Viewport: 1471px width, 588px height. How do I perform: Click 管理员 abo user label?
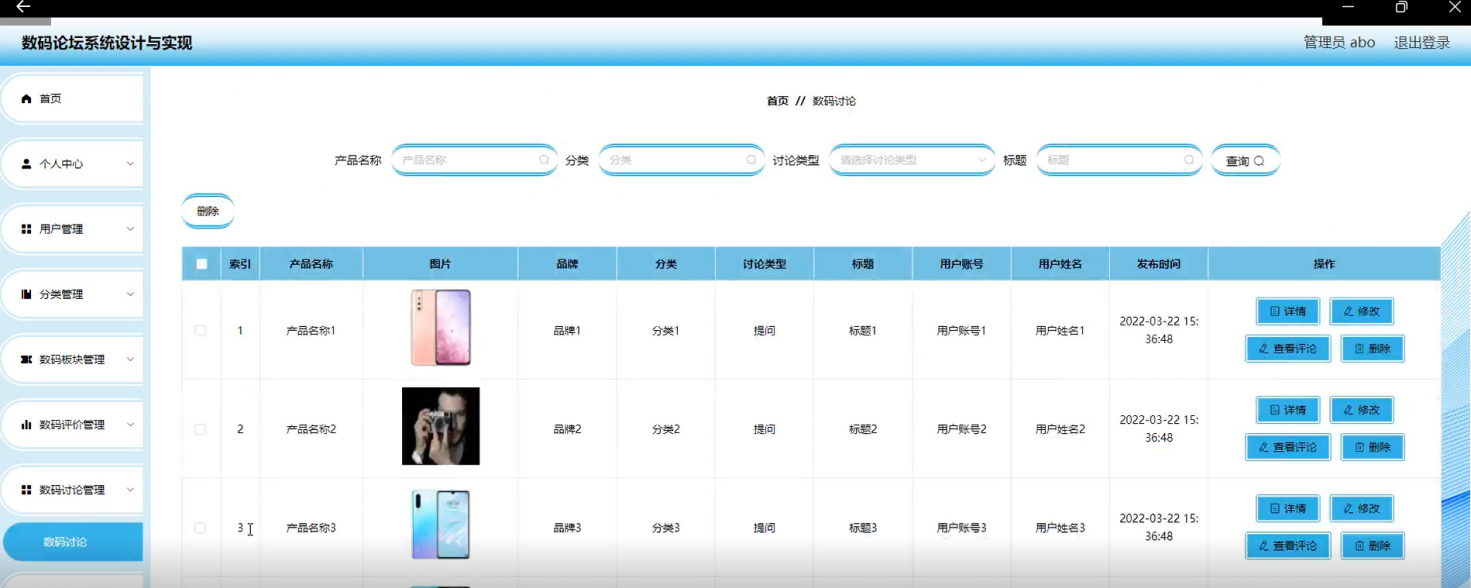pos(1339,43)
